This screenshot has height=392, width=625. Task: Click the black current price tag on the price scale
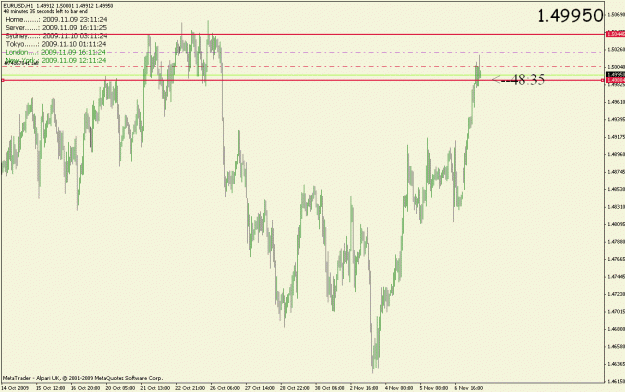tap(615, 75)
